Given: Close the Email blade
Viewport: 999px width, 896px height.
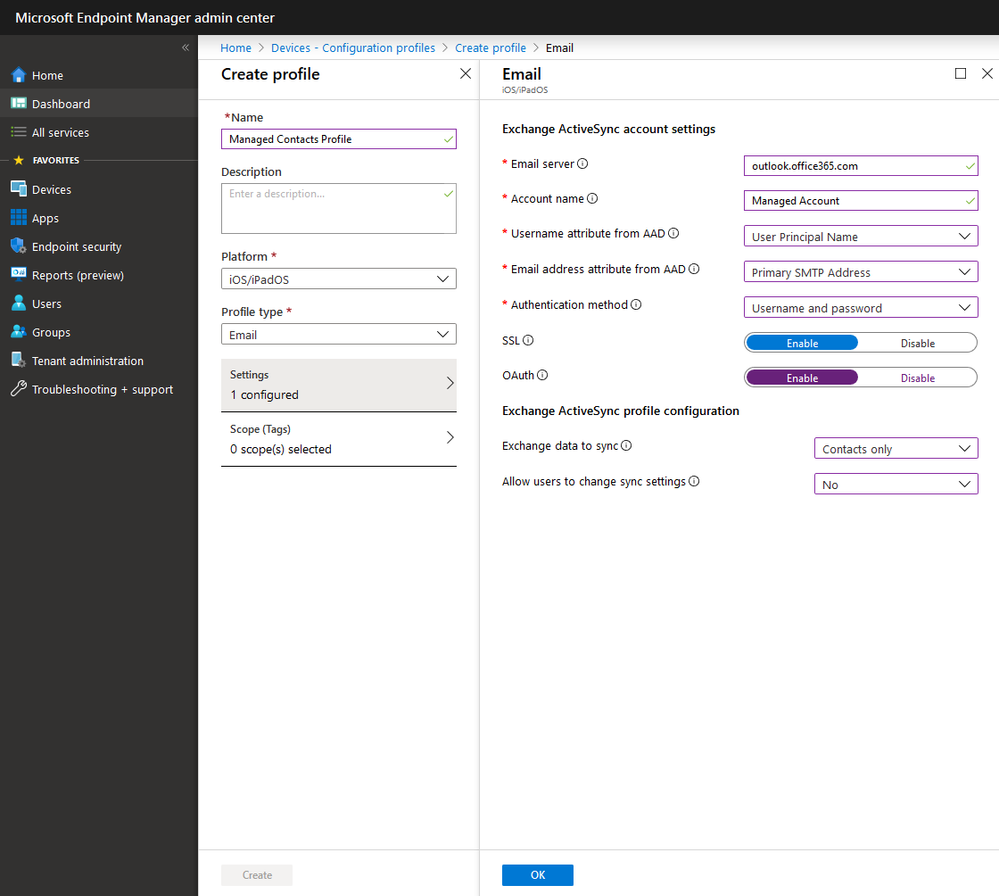Looking at the screenshot, I should 987,73.
